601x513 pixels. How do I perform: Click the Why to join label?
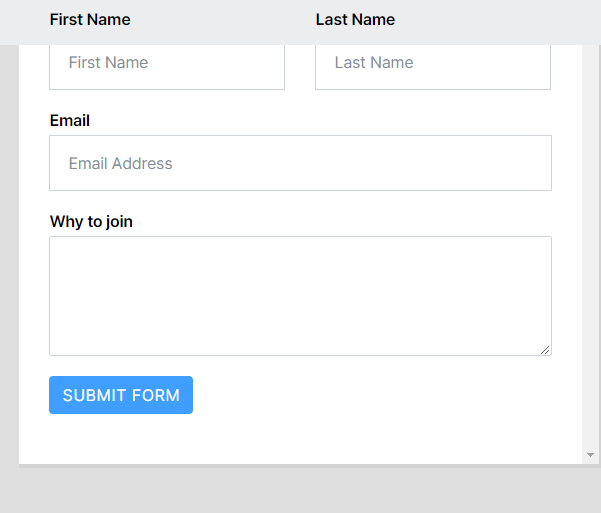(x=91, y=222)
